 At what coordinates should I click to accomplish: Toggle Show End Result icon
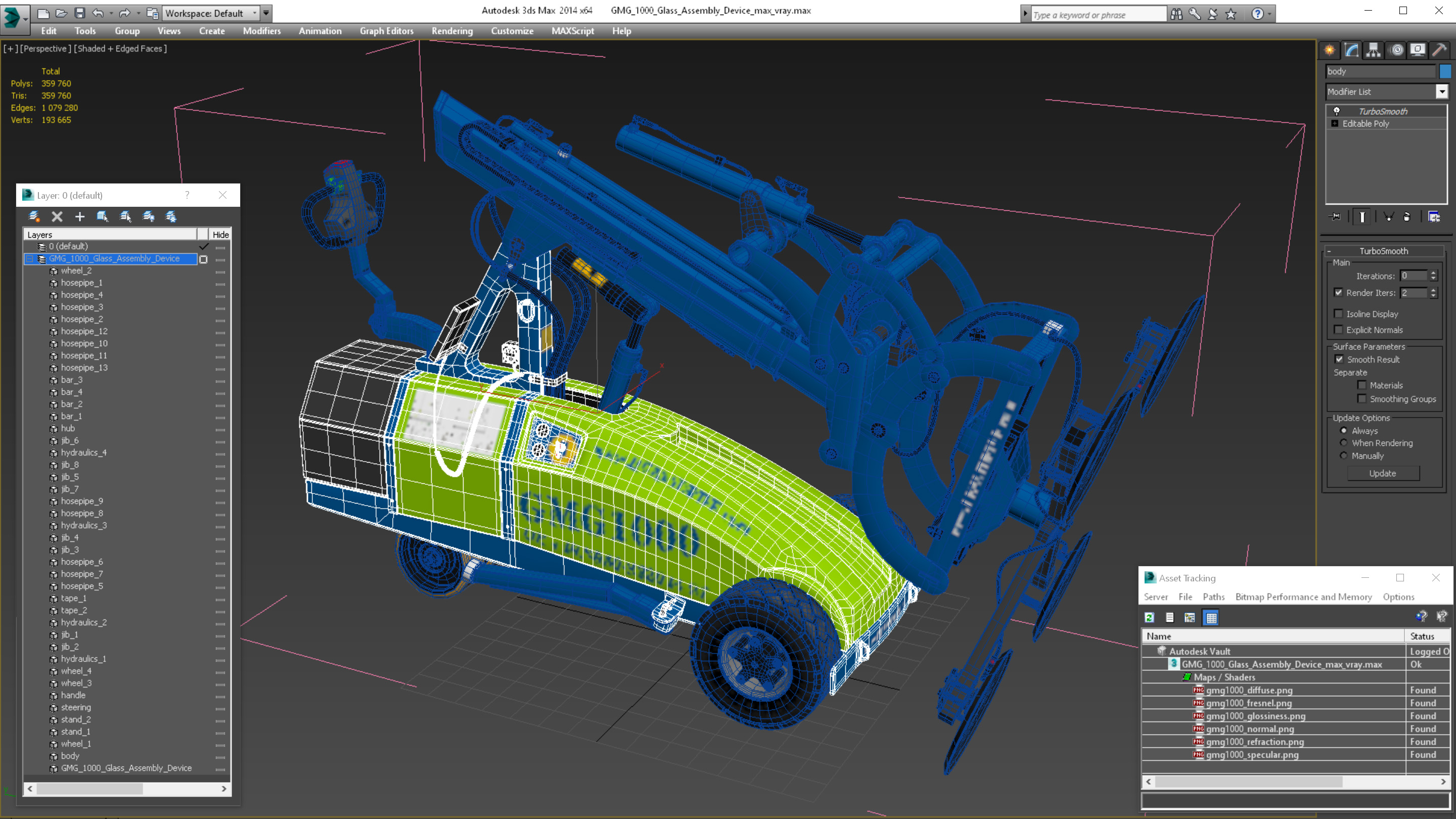[1362, 216]
